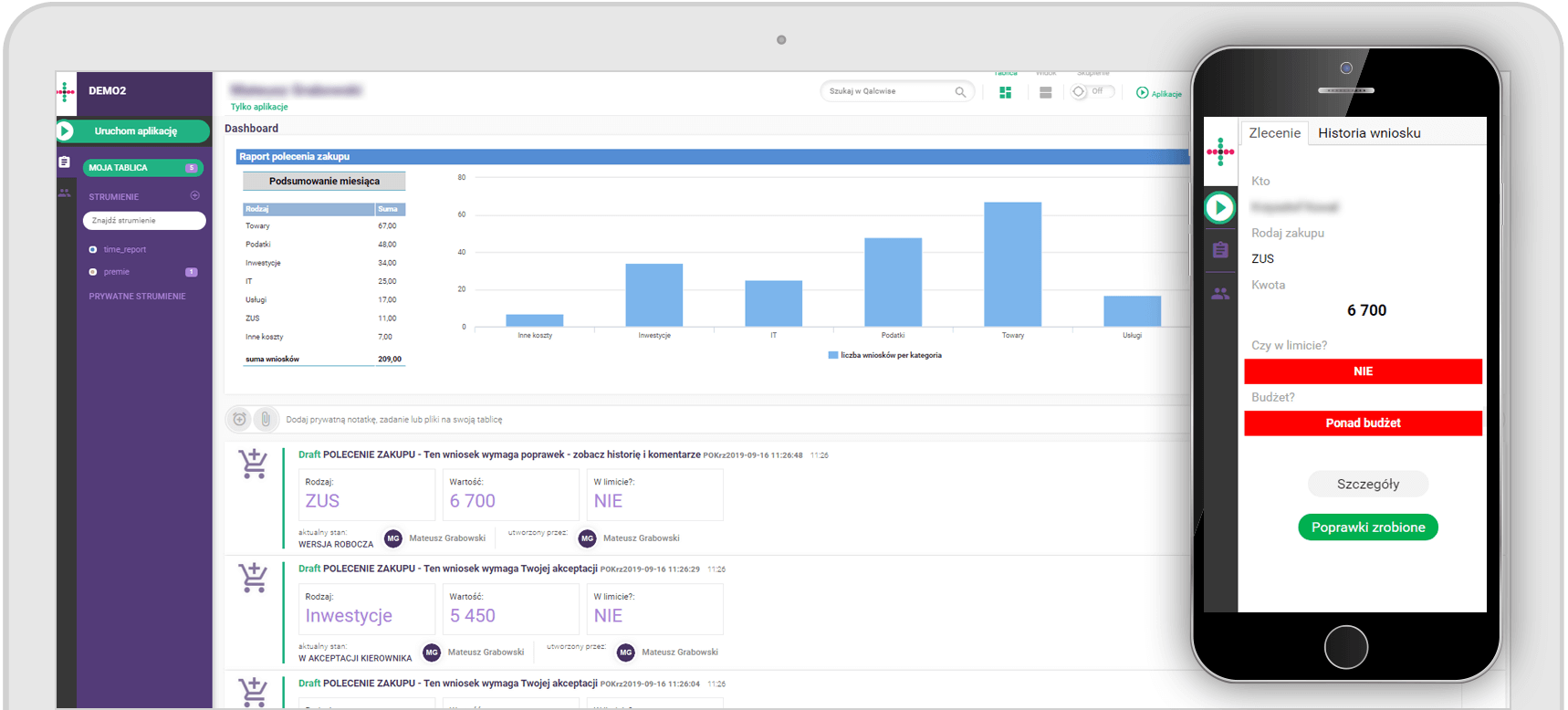Expand the PRYWATNE STRUMIENIE section
1568x710 pixels.
point(137,297)
